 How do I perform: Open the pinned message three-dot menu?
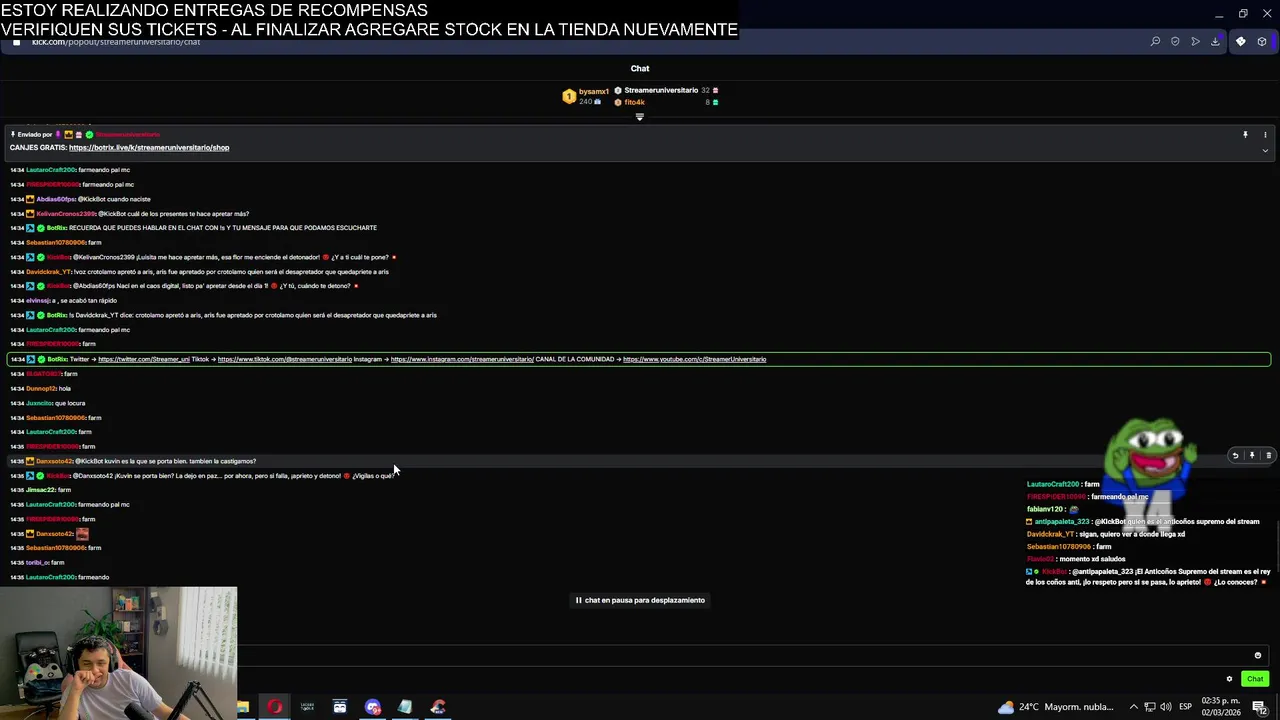click(x=1265, y=134)
